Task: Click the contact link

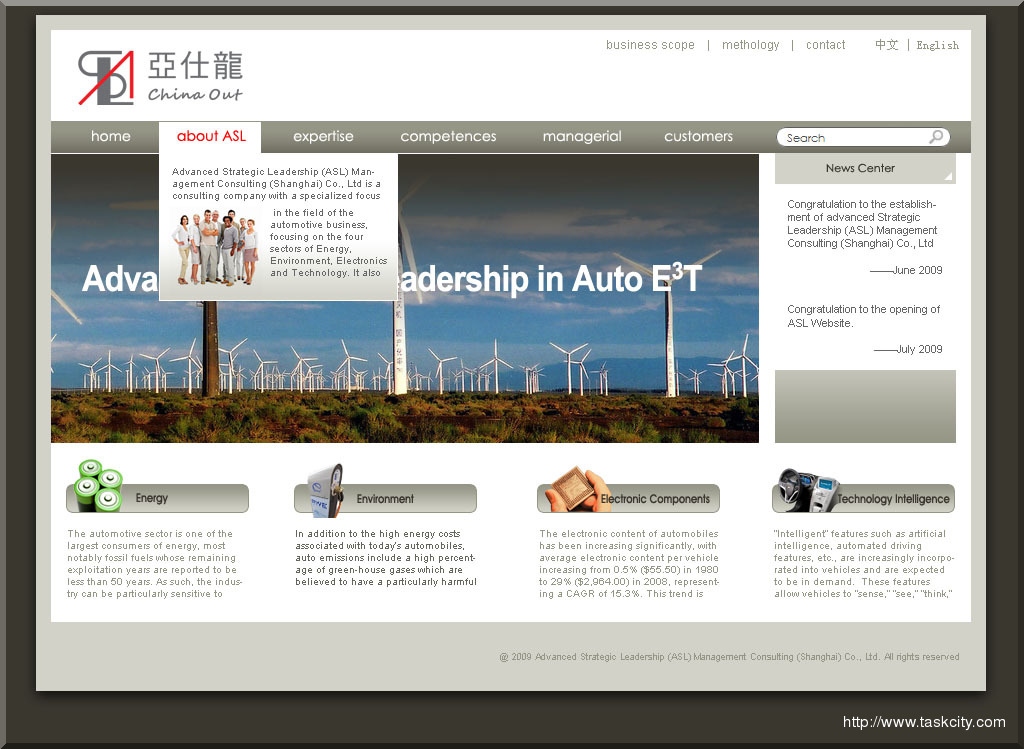Action: click(825, 45)
